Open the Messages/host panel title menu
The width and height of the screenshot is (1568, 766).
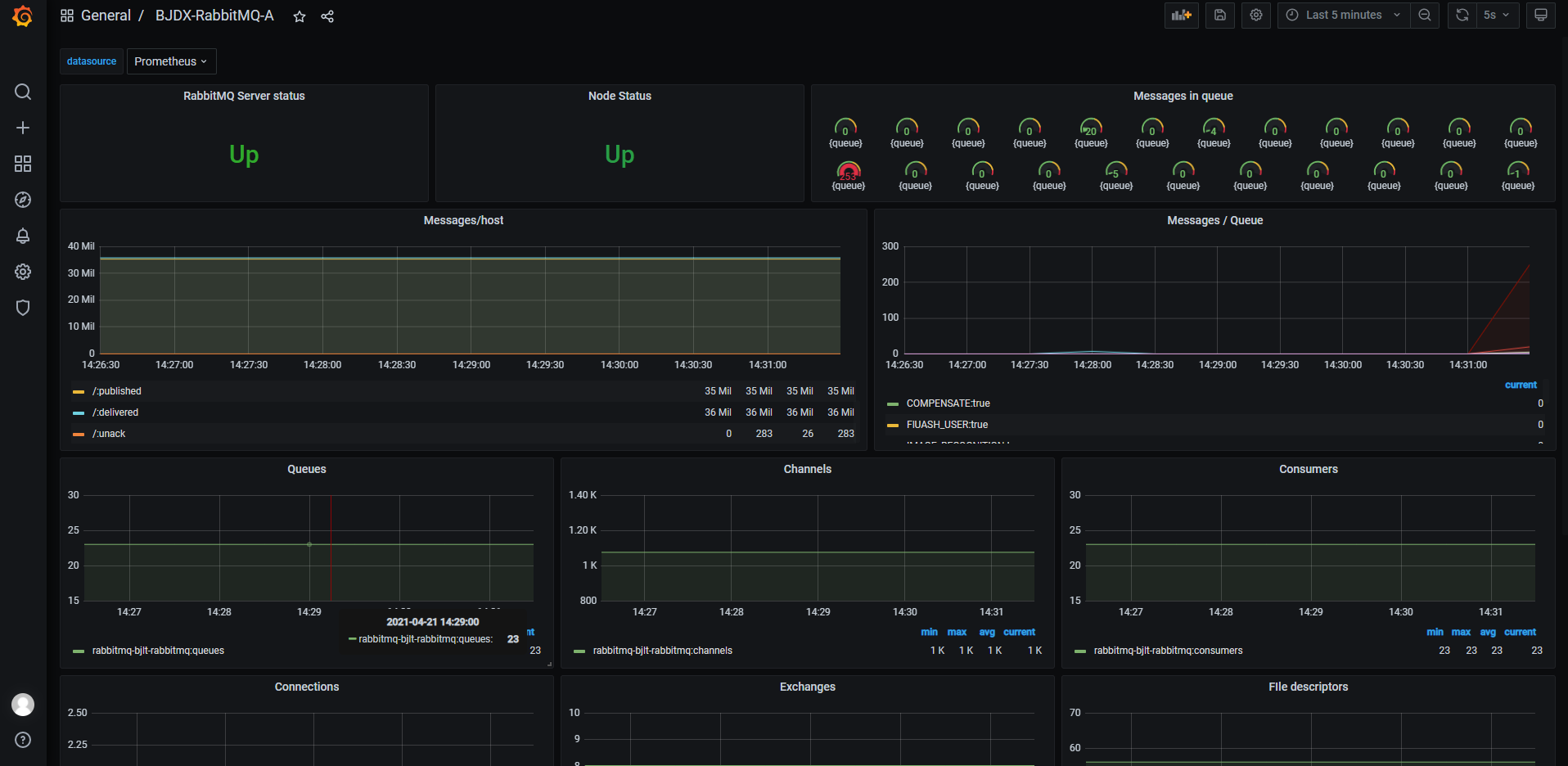tap(463, 220)
